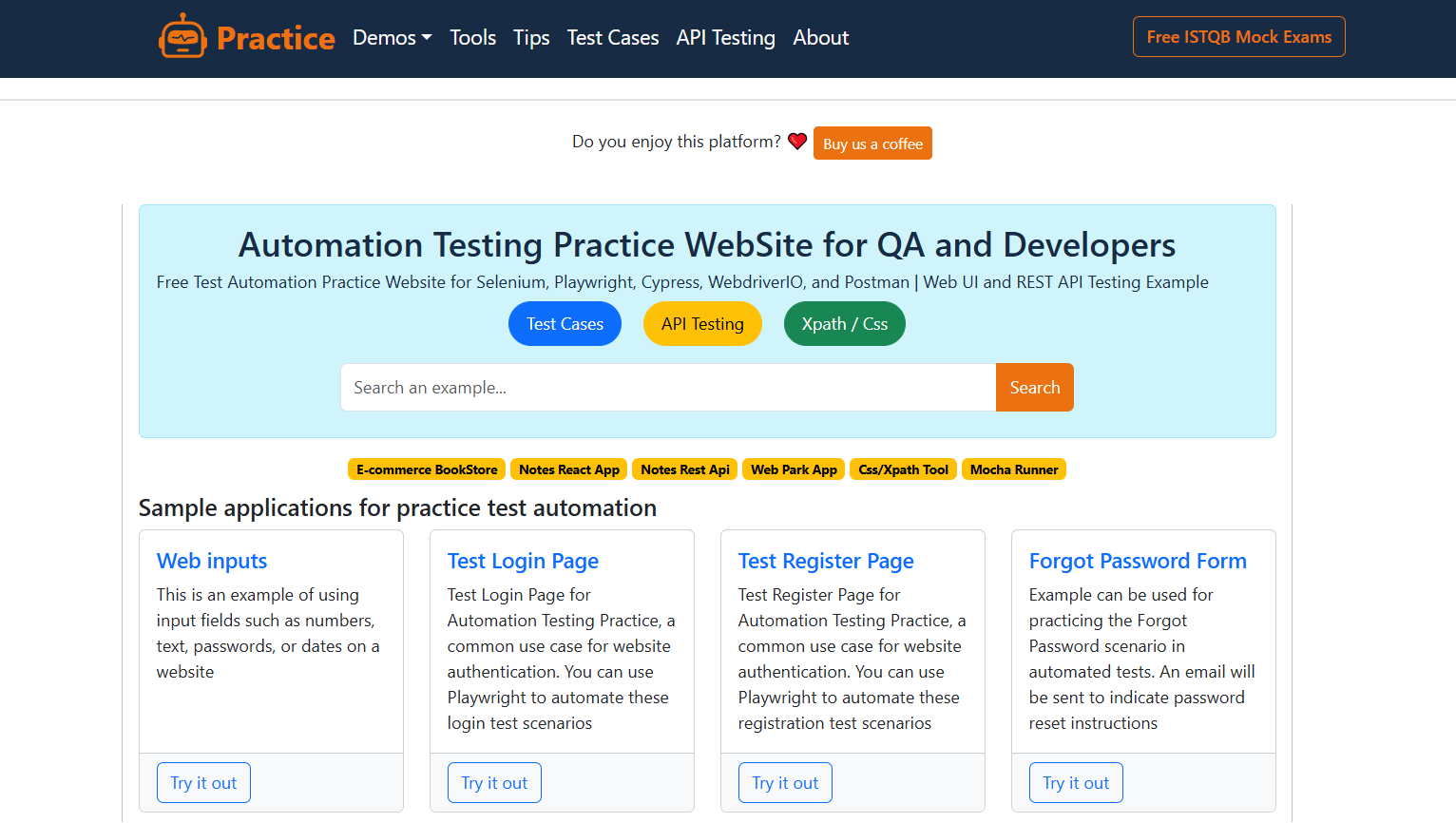Screen dimensions: 1456x823
Task: Select the Notes React App tag
Action: 568,469
